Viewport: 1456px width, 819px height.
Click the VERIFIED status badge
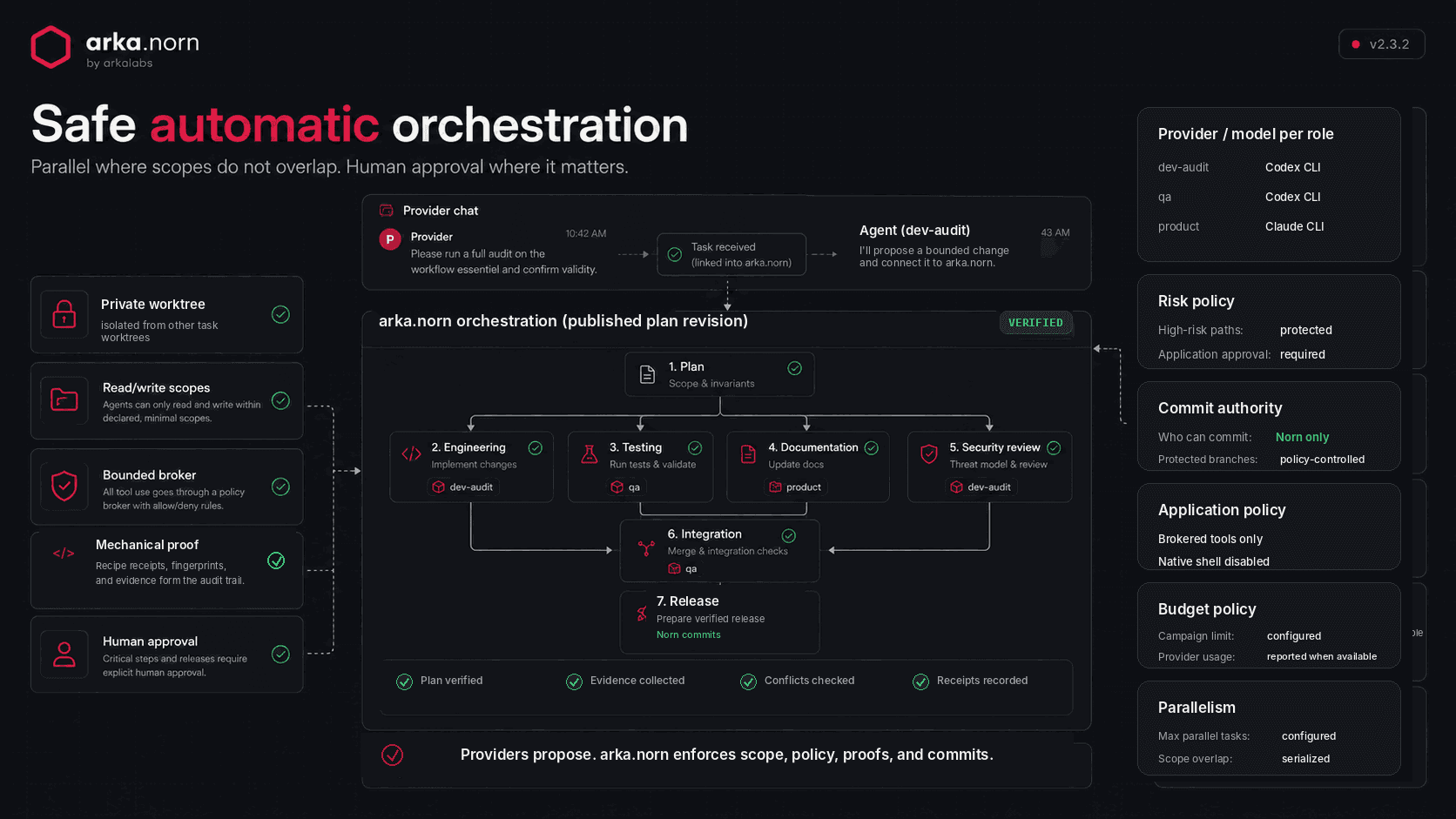1035,323
